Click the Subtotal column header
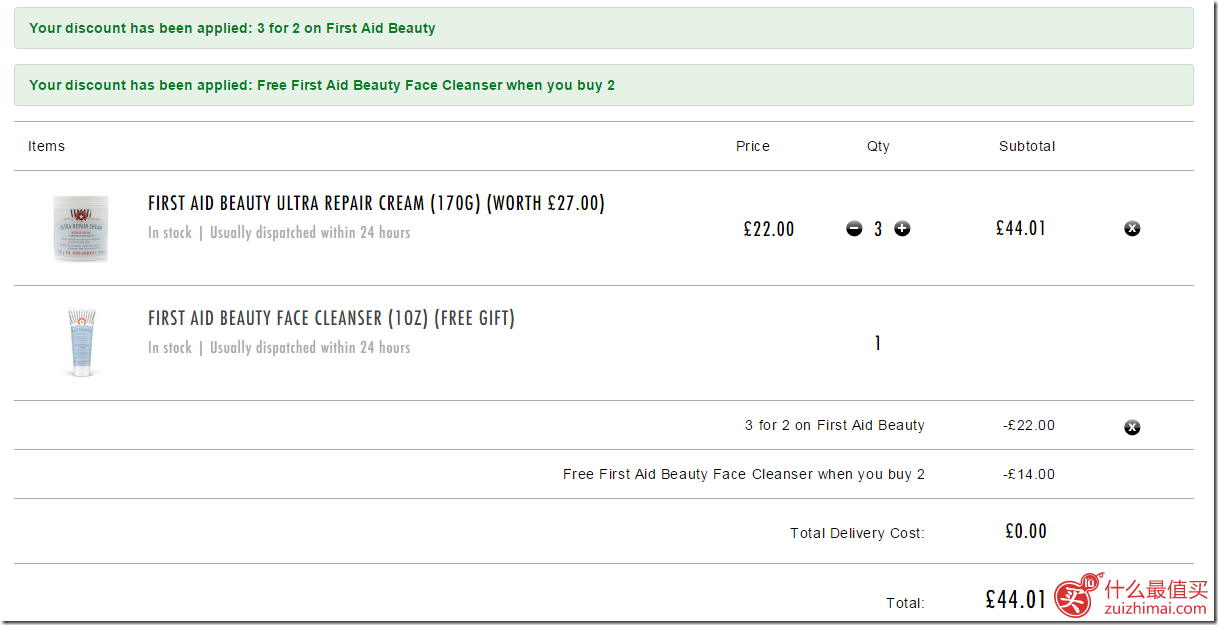Viewport: 1218px width, 625px height. tap(1027, 146)
